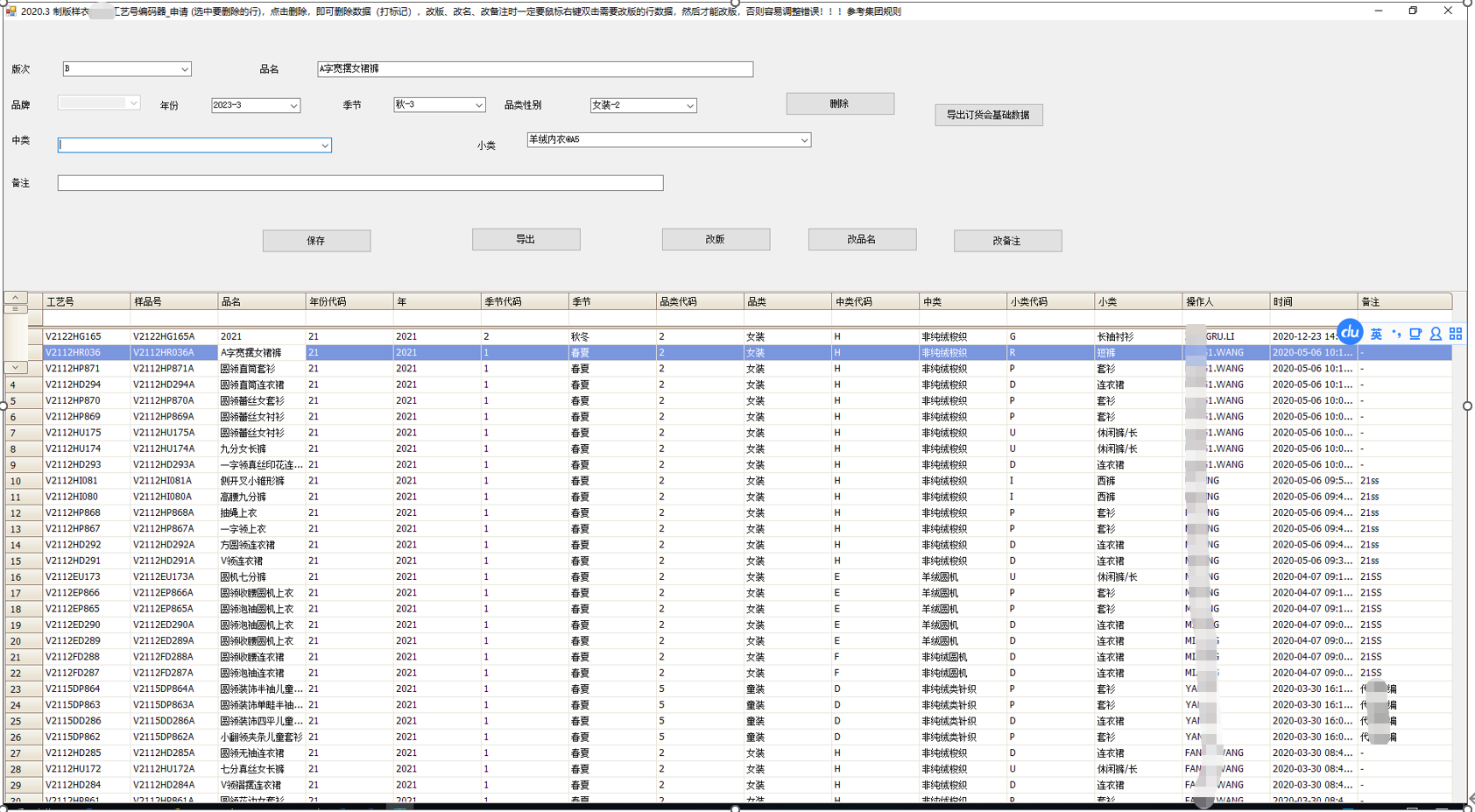Click the application icon in title bar

[x=11, y=11]
